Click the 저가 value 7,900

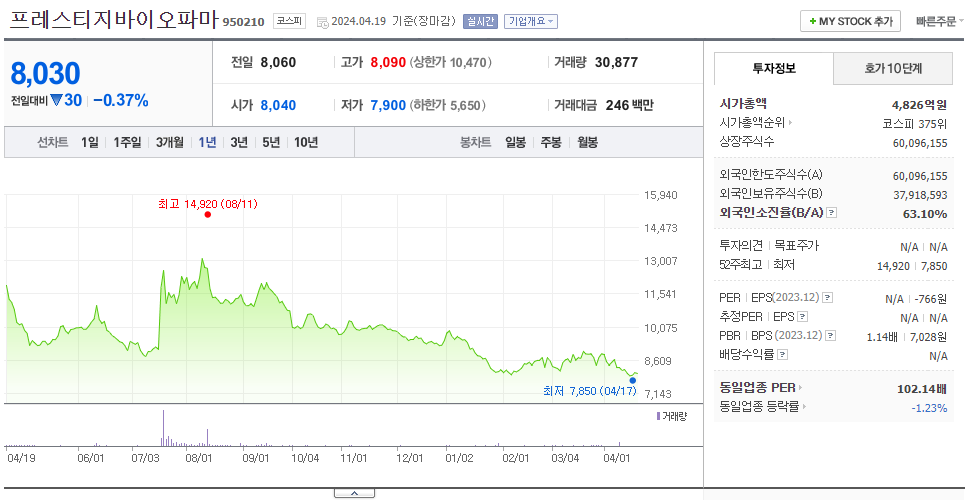[x=388, y=106]
